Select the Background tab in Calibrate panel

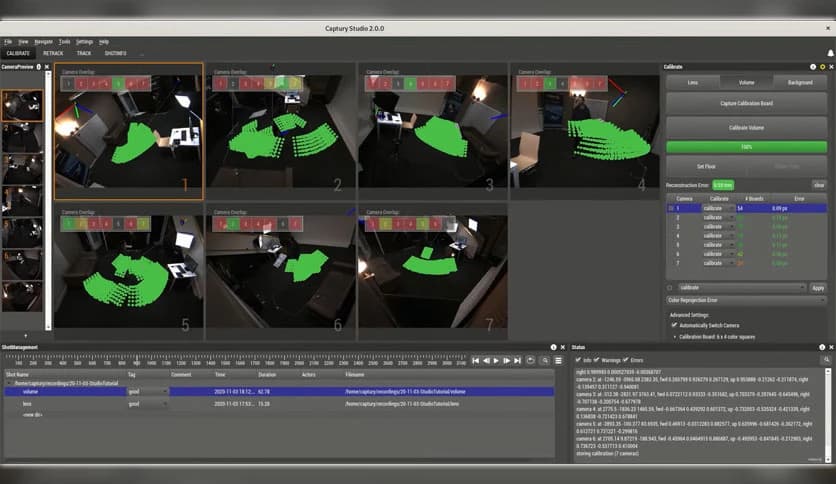tap(800, 83)
